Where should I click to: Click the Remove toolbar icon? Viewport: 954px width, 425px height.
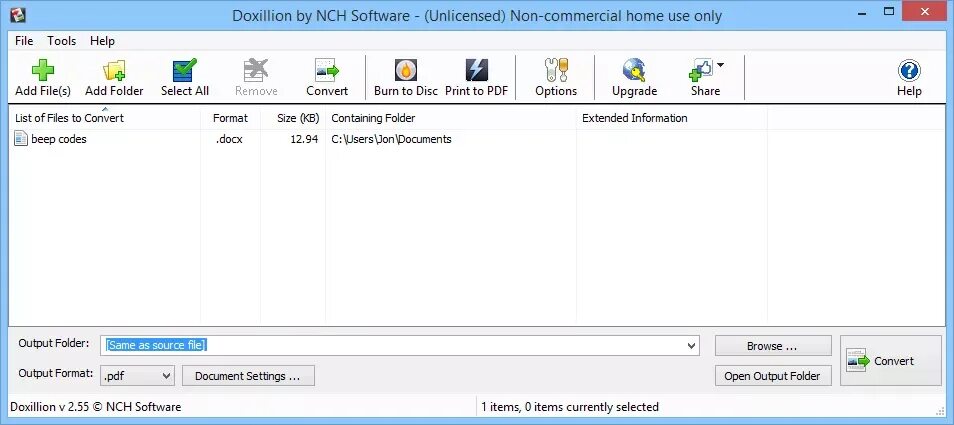[x=256, y=77]
